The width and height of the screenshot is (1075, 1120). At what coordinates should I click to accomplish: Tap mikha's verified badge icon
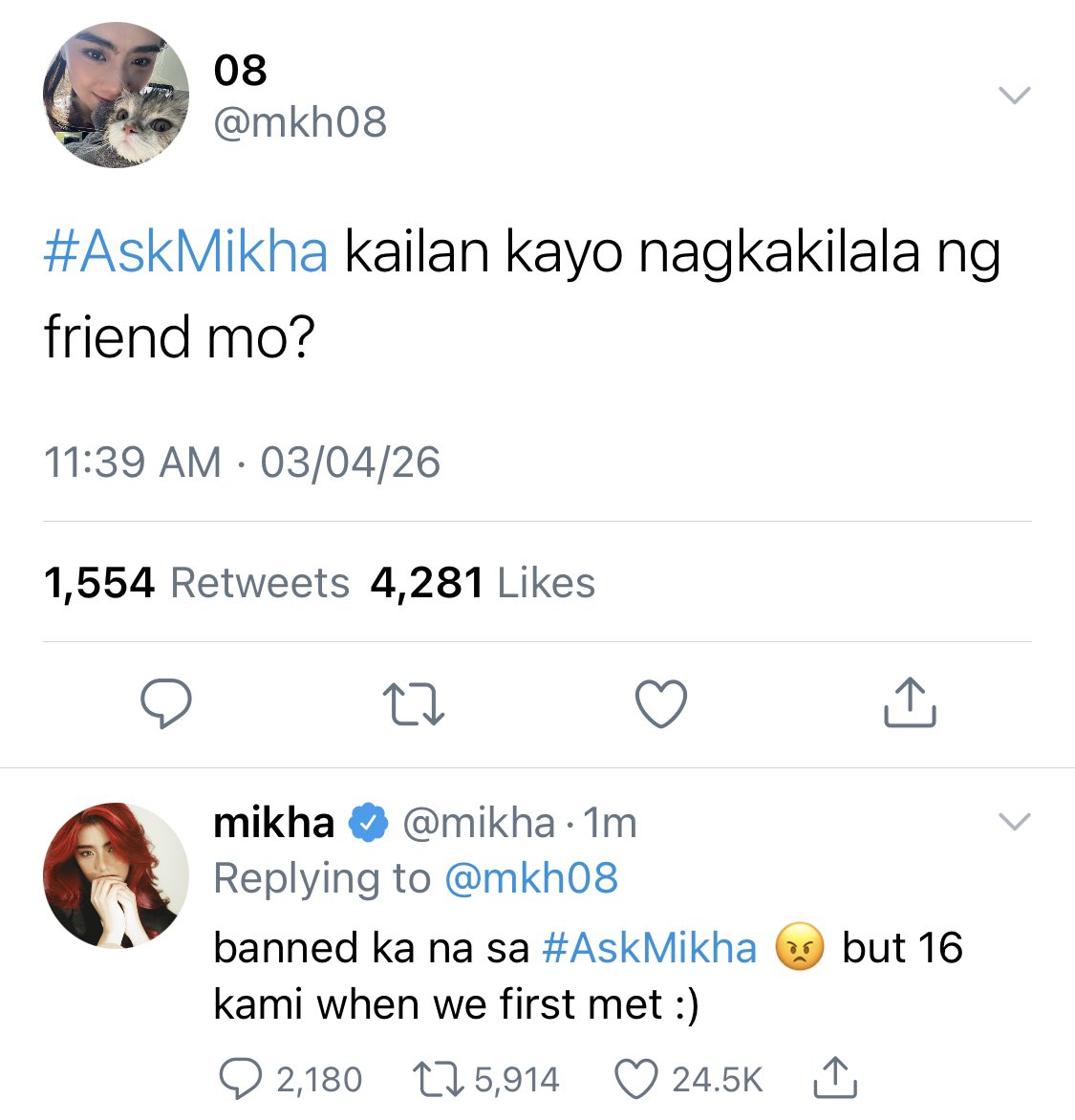[x=368, y=822]
